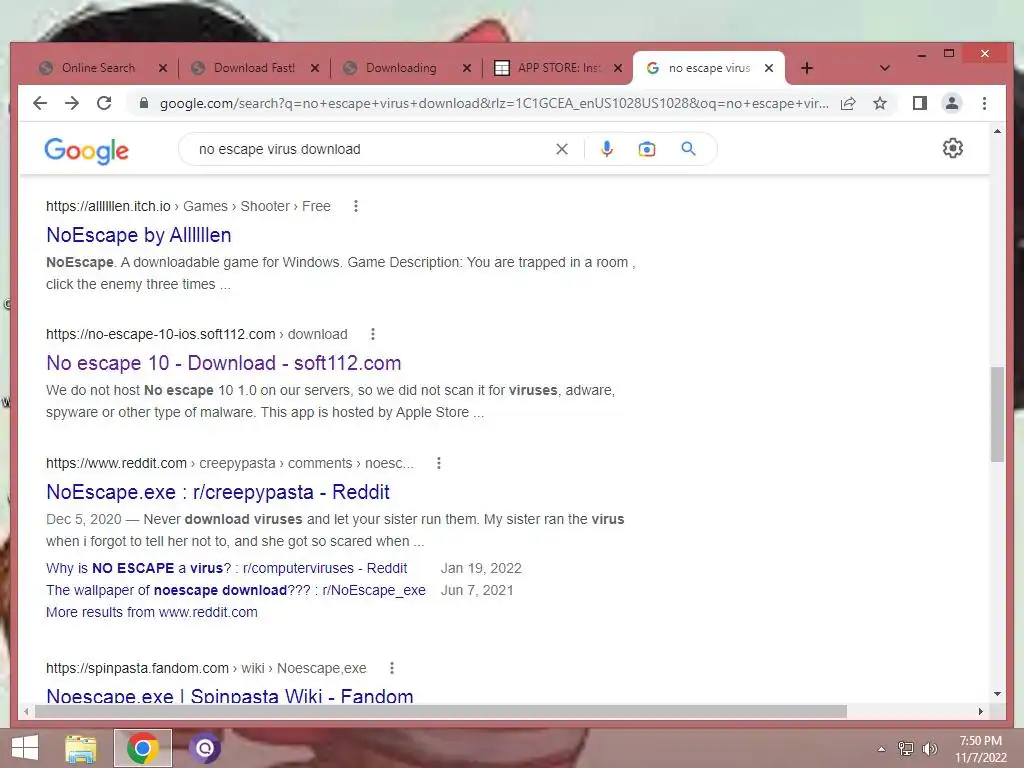This screenshot has height=768, width=1024.
Task: Open Why is NO ESCAPE a virus? link
Action: click(x=227, y=568)
